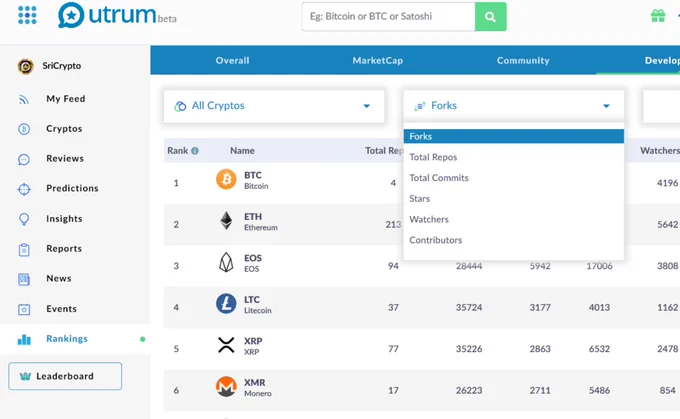Image resolution: width=680 pixels, height=419 pixels.
Task: Focus the crypto search input field
Action: pyautogui.click(x=389, y=16)
